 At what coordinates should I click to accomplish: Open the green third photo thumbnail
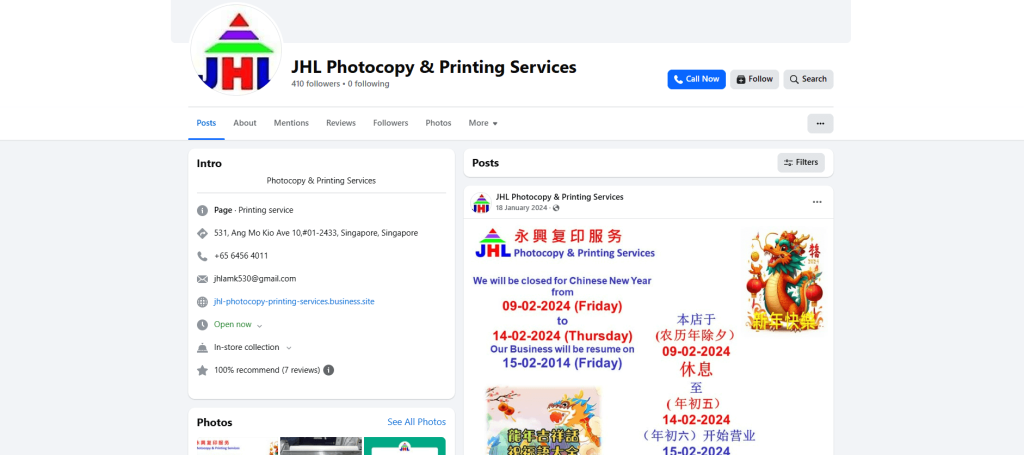[x=405, y=446]
